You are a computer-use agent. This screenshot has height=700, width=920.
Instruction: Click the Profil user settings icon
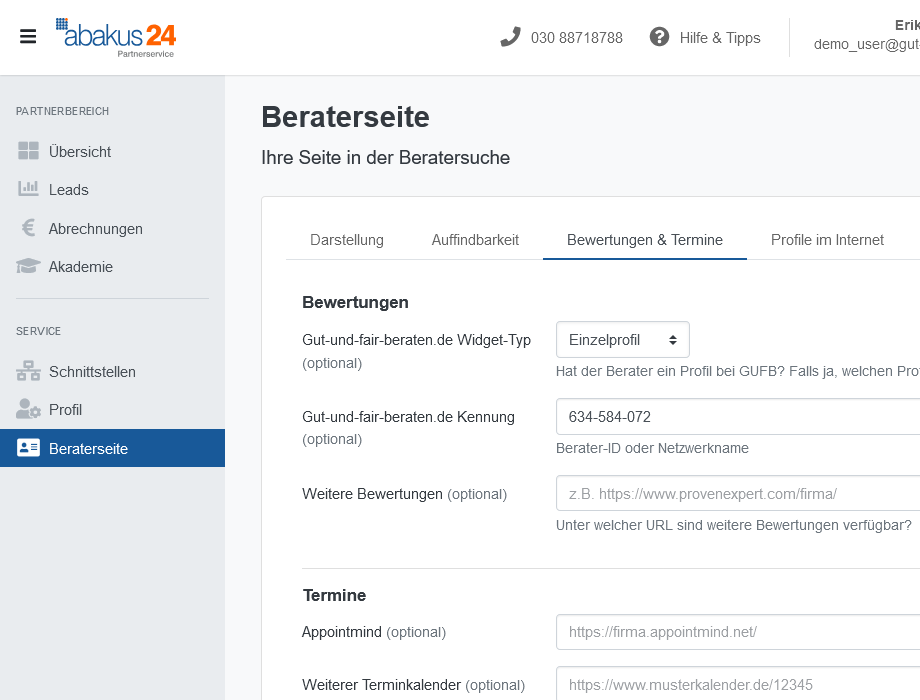coord(28,409)
